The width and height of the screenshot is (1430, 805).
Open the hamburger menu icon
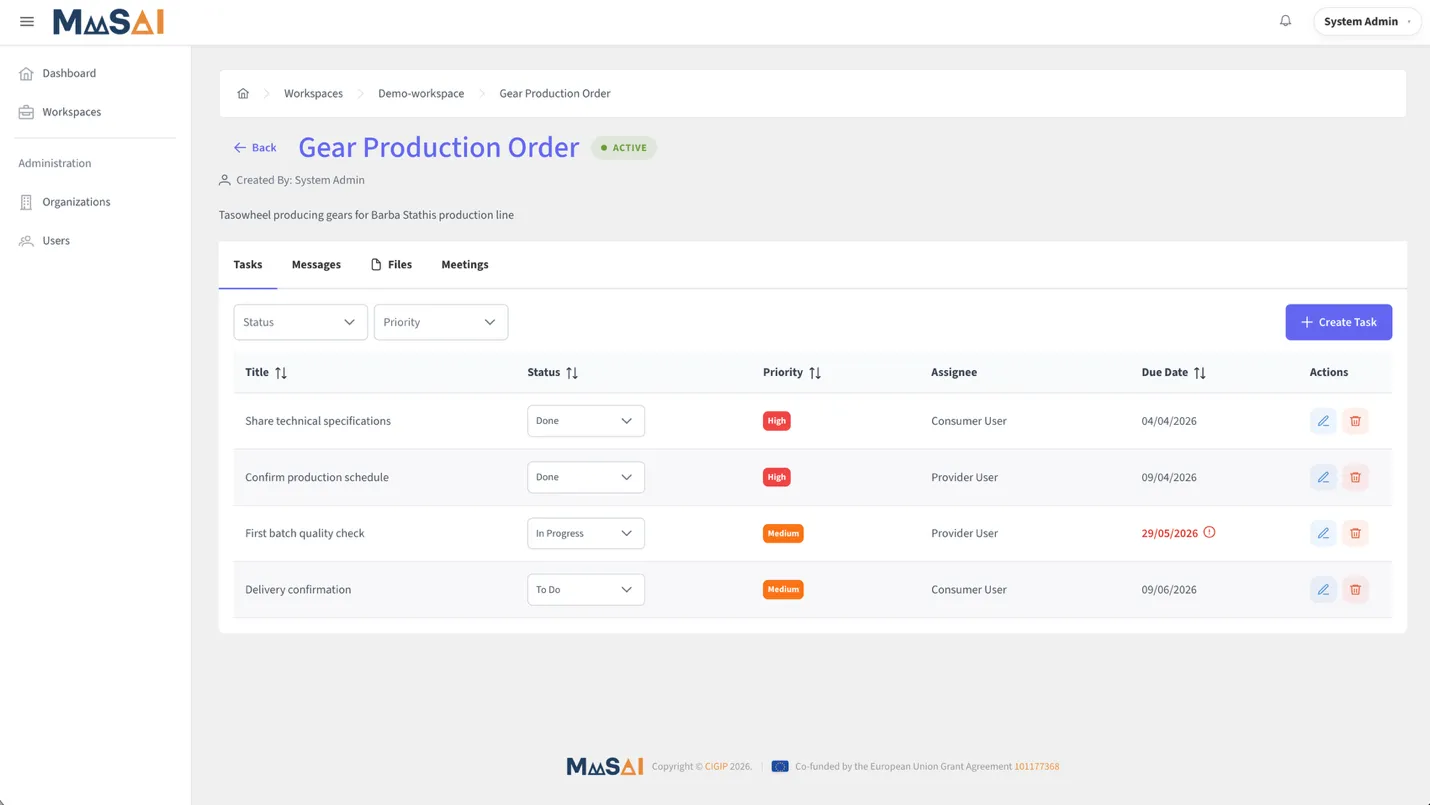point(27,21)
